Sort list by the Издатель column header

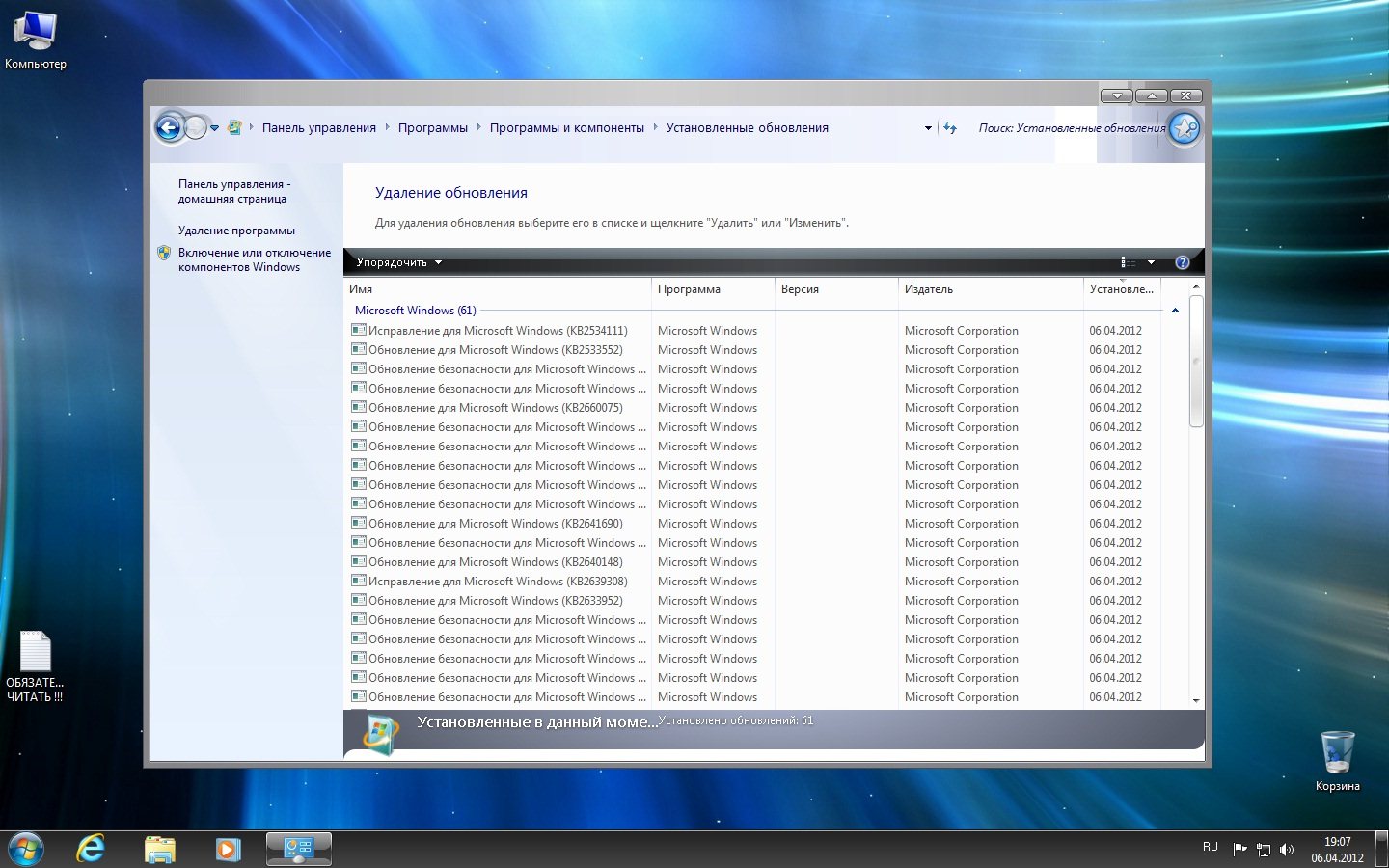[x=989, y=289]
